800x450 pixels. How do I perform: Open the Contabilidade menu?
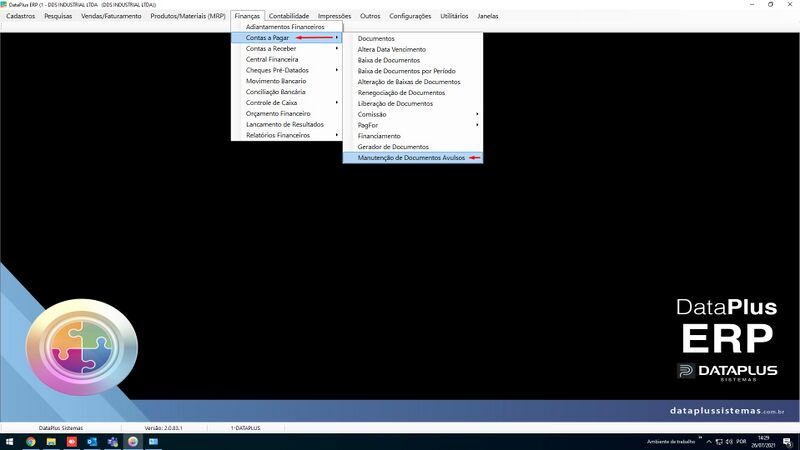[289, 16]
